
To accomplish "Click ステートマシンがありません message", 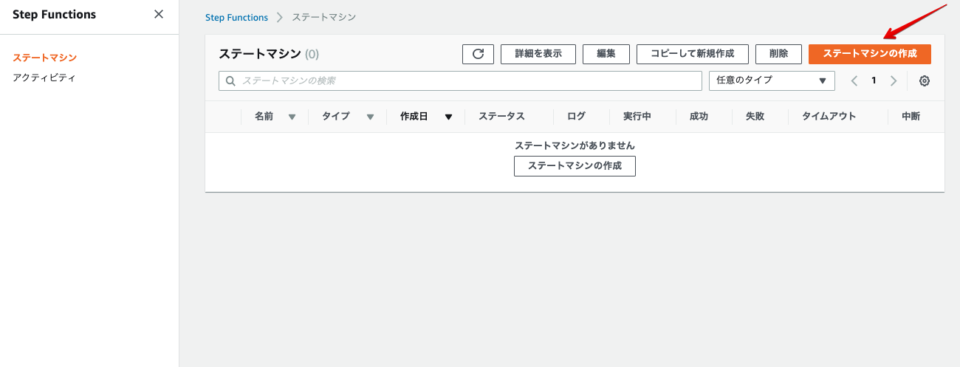I will pyautogui.click(x=575, y=146).
